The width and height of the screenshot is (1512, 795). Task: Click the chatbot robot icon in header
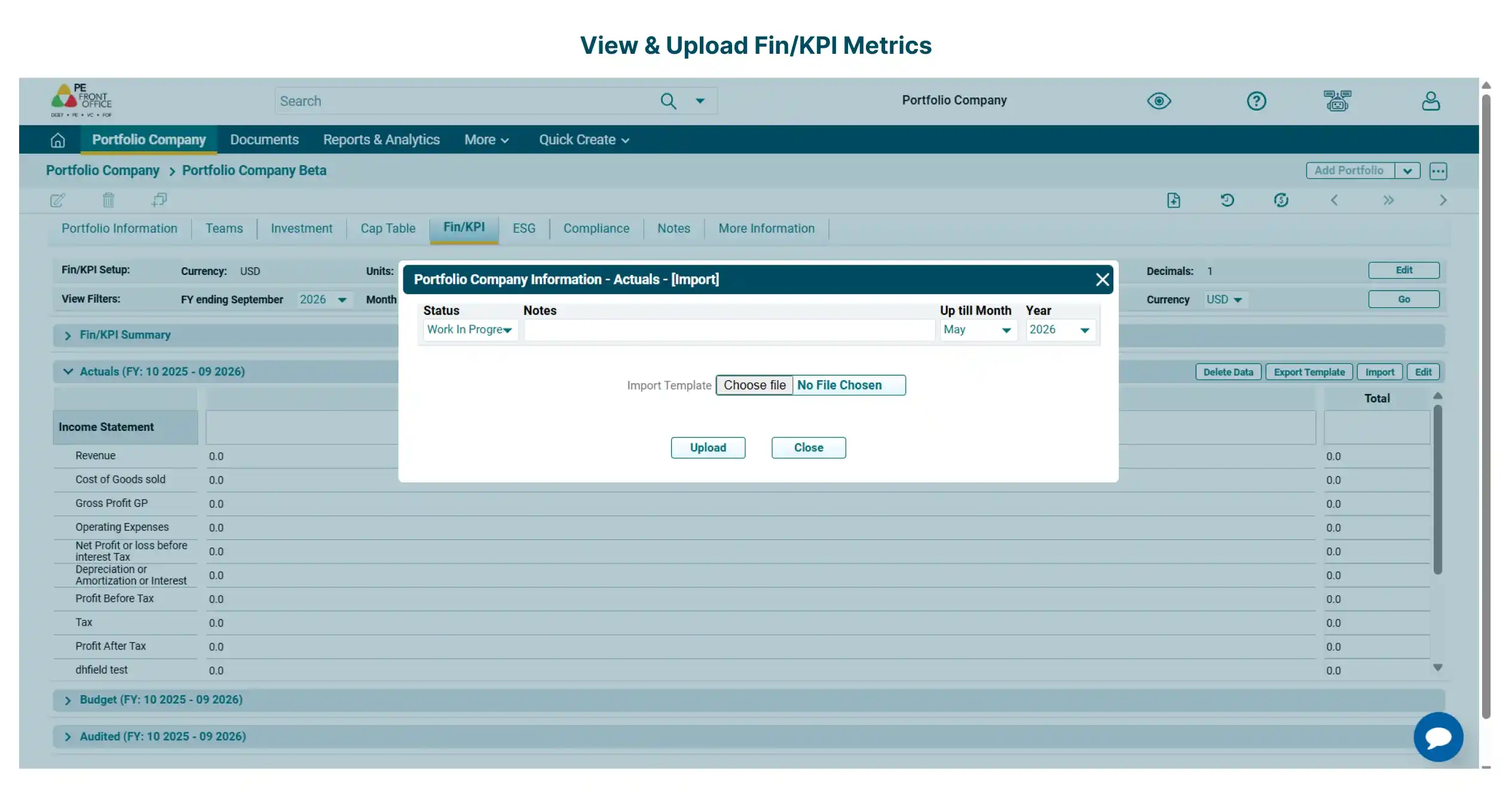tap(1337, 101)
